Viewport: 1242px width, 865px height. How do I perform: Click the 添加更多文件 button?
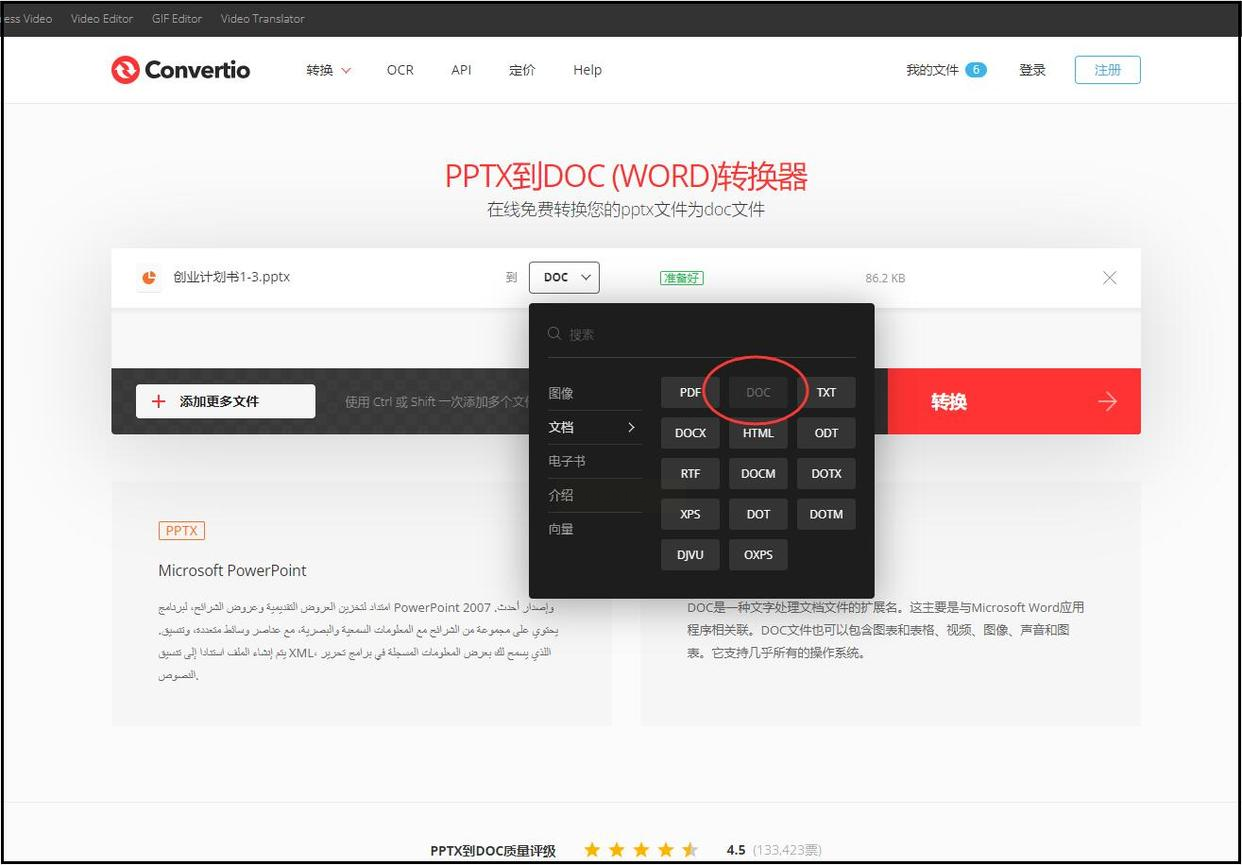click(225, 401)
